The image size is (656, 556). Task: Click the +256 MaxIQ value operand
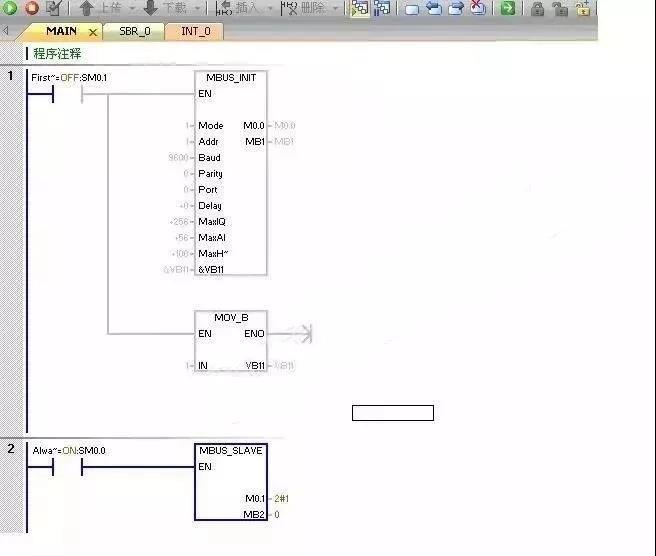pyautogui.click(x=179, y=222)
